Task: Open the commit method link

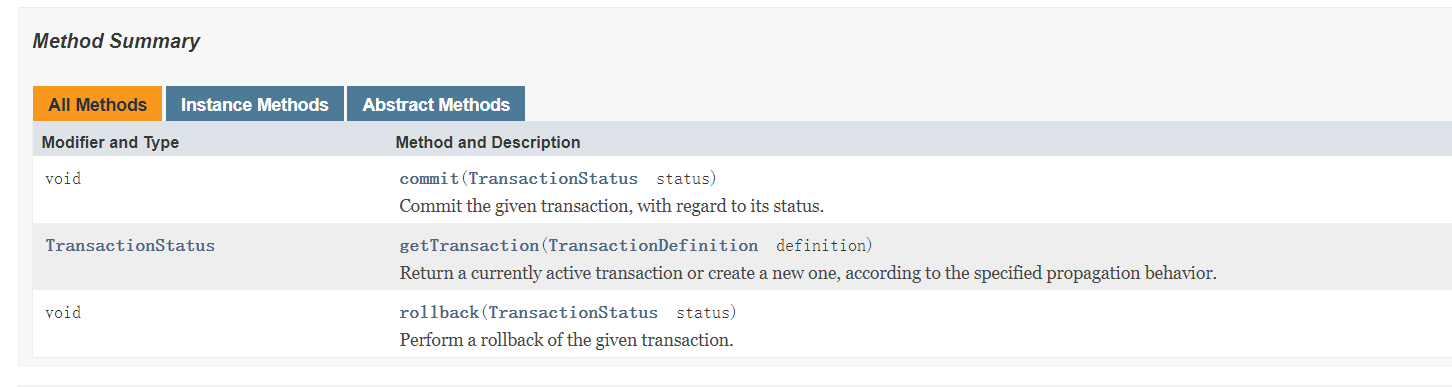Action: [x=429, y=179]
